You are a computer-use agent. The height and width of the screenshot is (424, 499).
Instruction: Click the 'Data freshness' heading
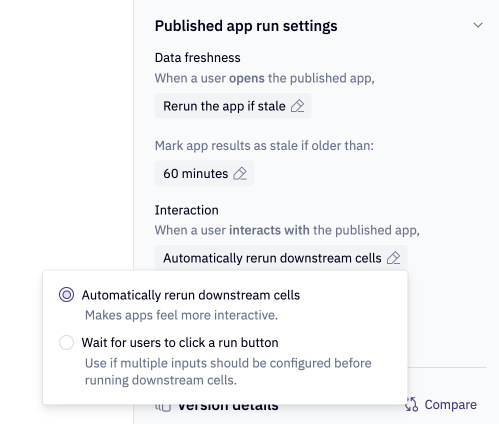point(197,58)
